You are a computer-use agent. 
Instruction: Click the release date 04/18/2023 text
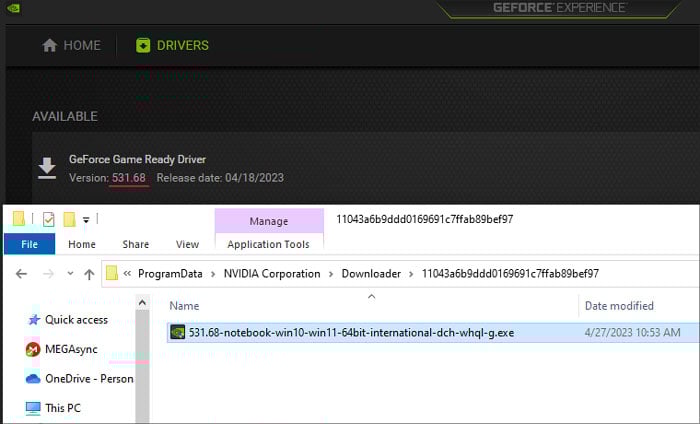pyautogui.click(x=254, y=178)
